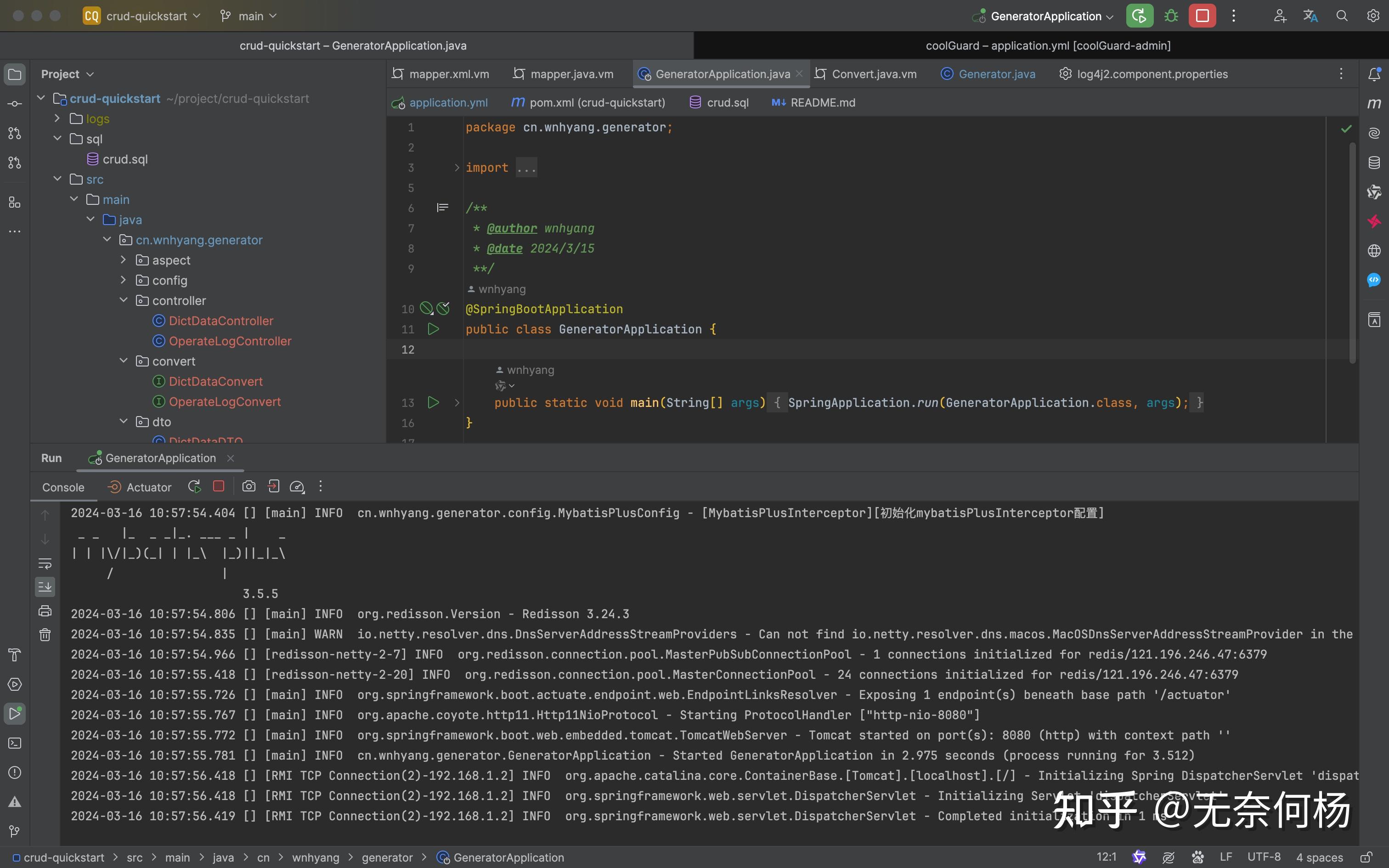Open the Notifications bell tool window
Screen dimensions: 1389x868
coord(1374,74)
